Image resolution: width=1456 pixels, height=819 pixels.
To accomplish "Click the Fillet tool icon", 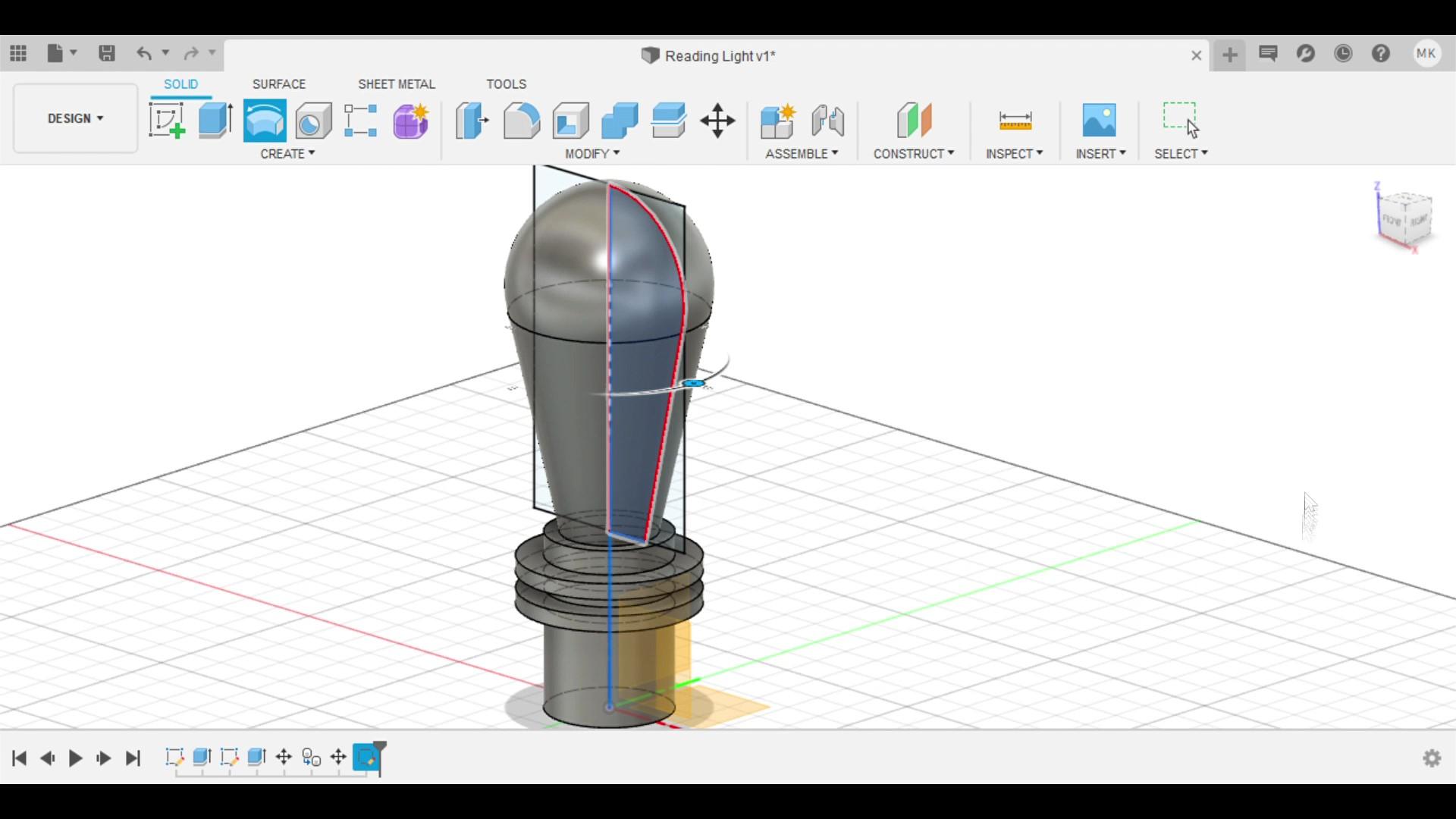I will [x=521, y=120].
